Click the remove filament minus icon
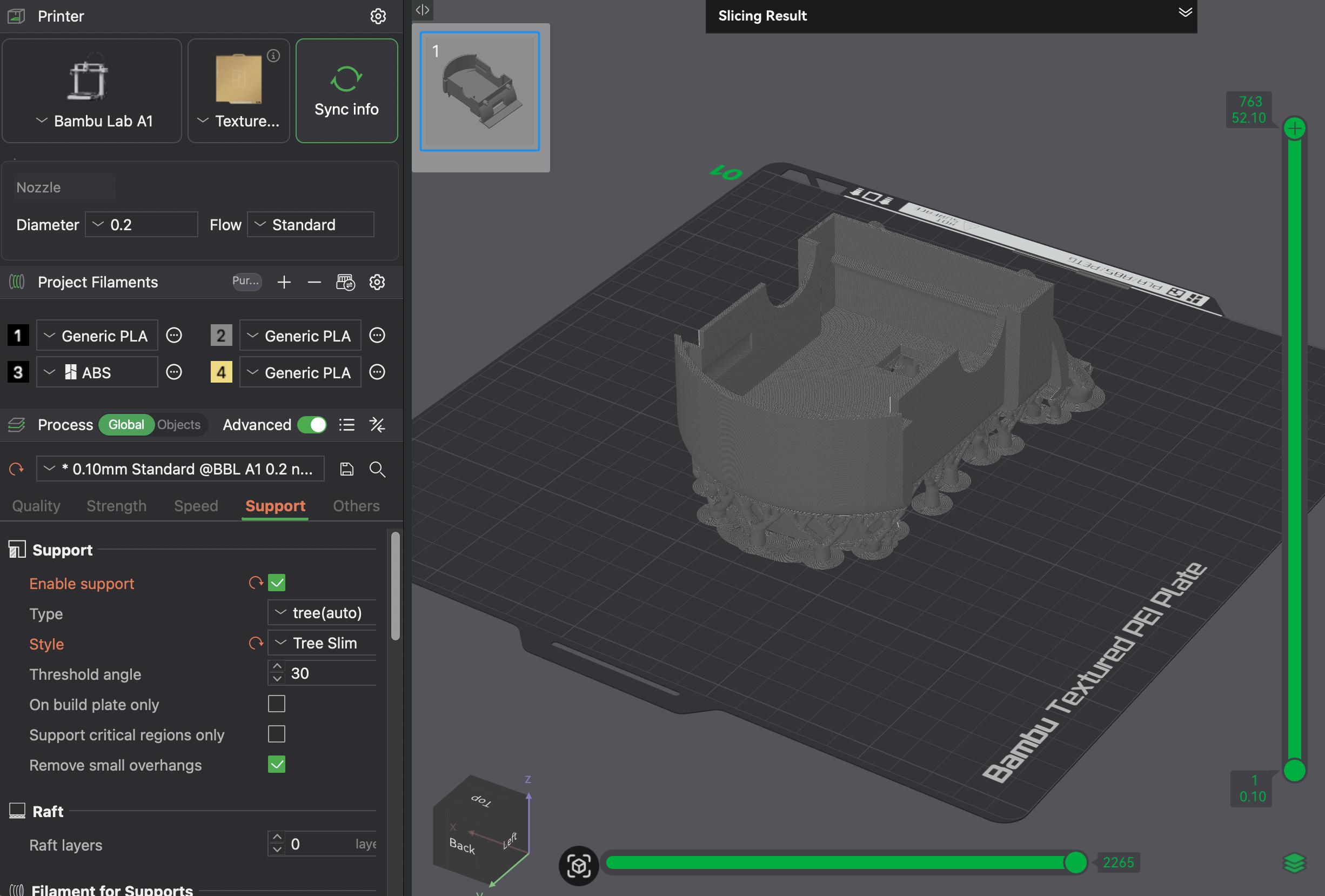1325x896 pixels. [x=314, y=282]
